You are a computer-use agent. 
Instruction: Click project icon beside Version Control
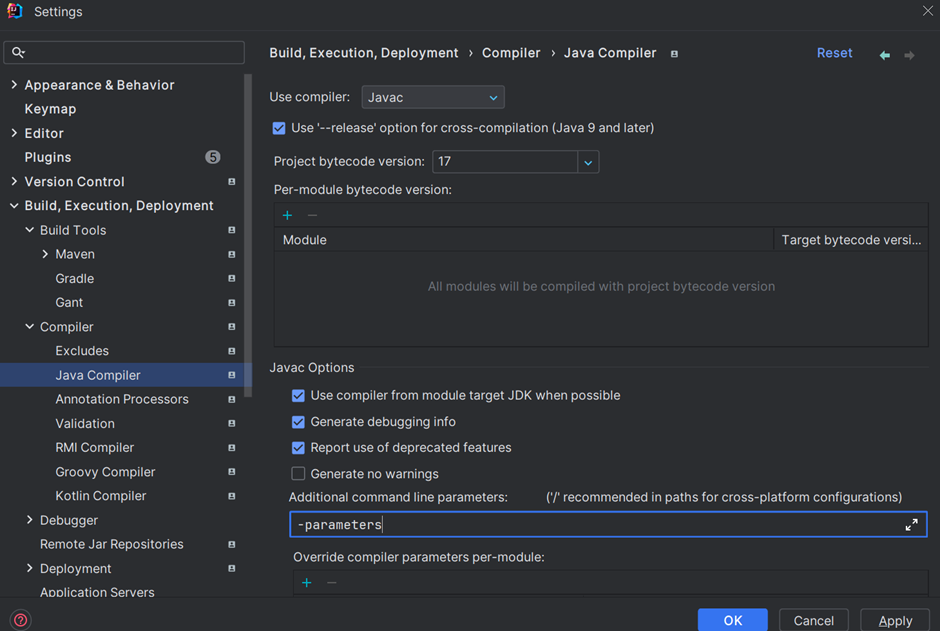point(231,182)
